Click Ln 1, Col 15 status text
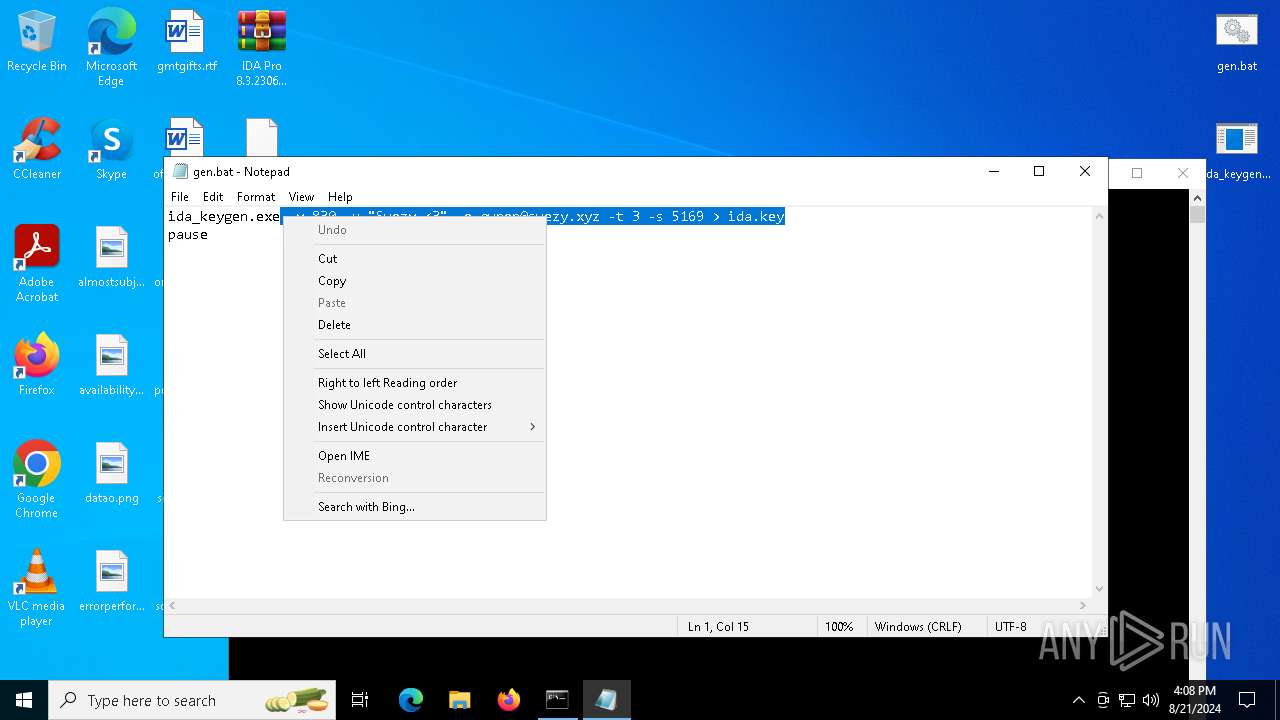Viewport: 1280px width, 720px height. coord(718,627)
